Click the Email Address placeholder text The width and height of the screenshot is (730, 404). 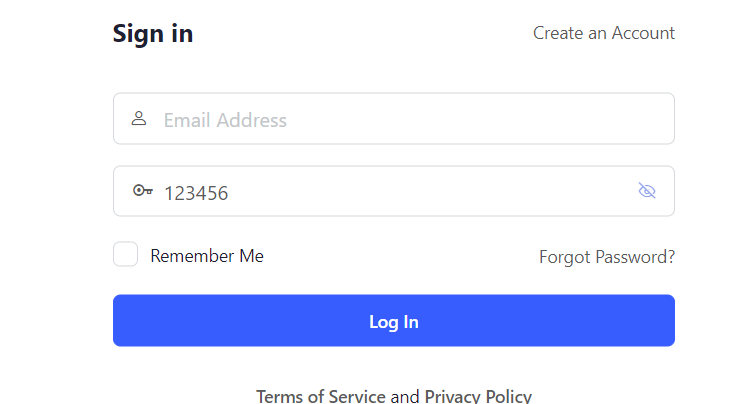(225, 120)
